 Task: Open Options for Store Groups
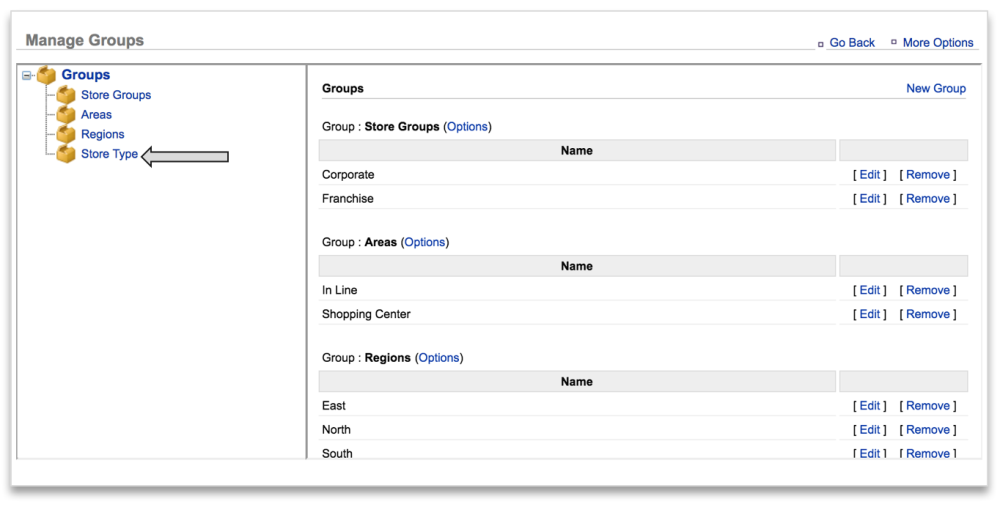tap(467, 127)
